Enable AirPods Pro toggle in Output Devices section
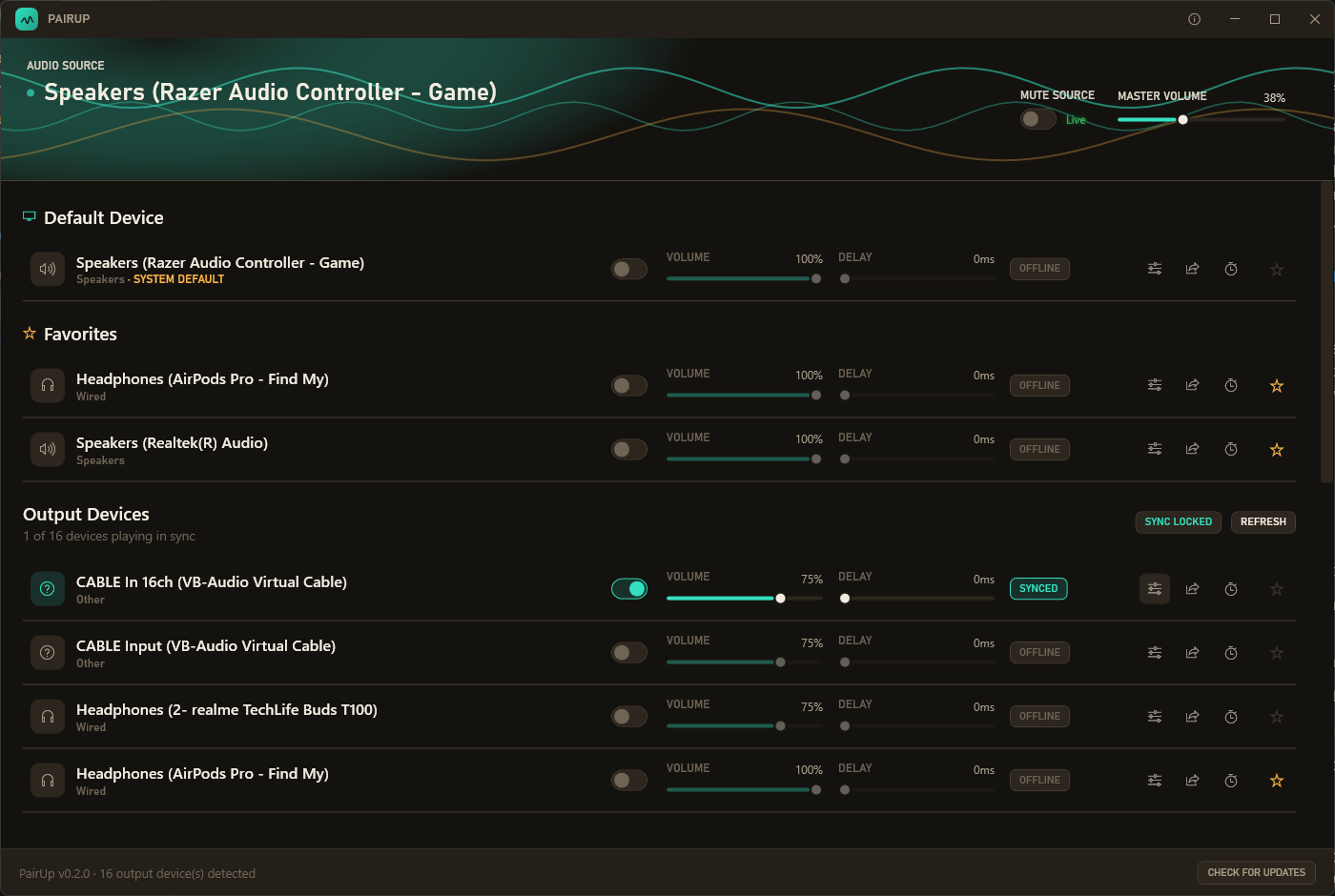The height and width of the screenshot is (896, 1335). [x=629, y=781]
